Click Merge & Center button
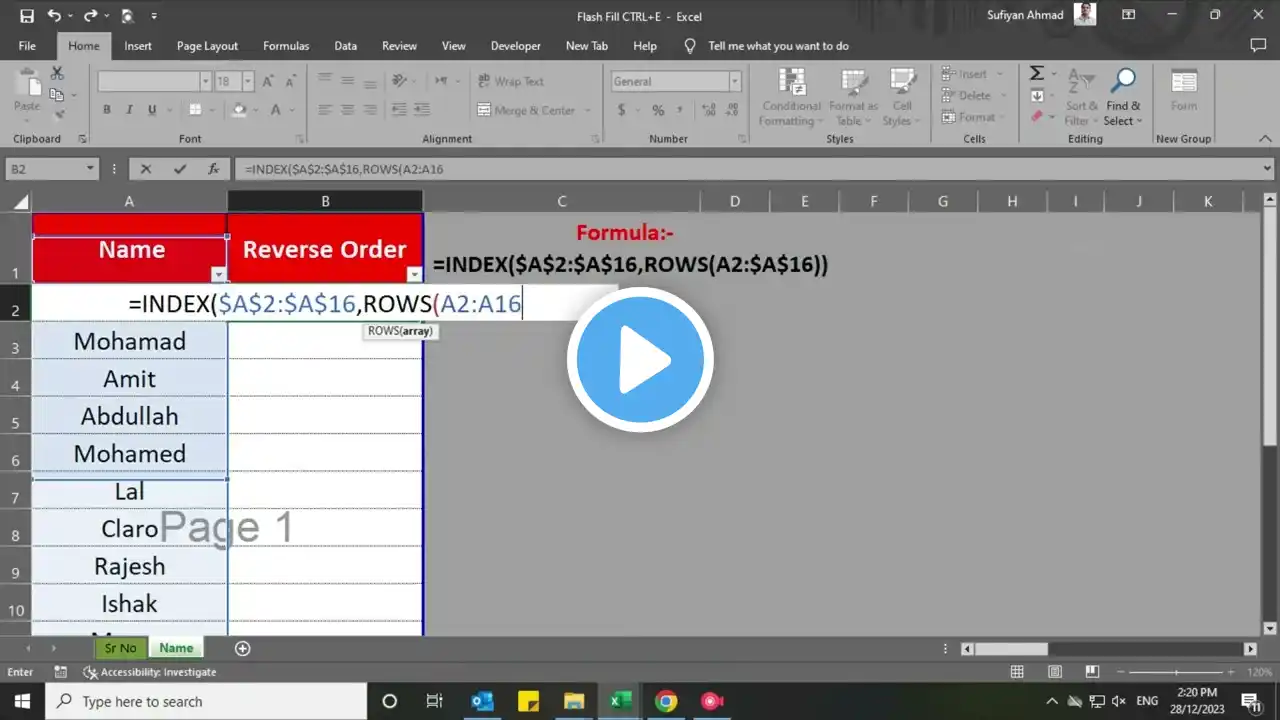 point(533,110)
